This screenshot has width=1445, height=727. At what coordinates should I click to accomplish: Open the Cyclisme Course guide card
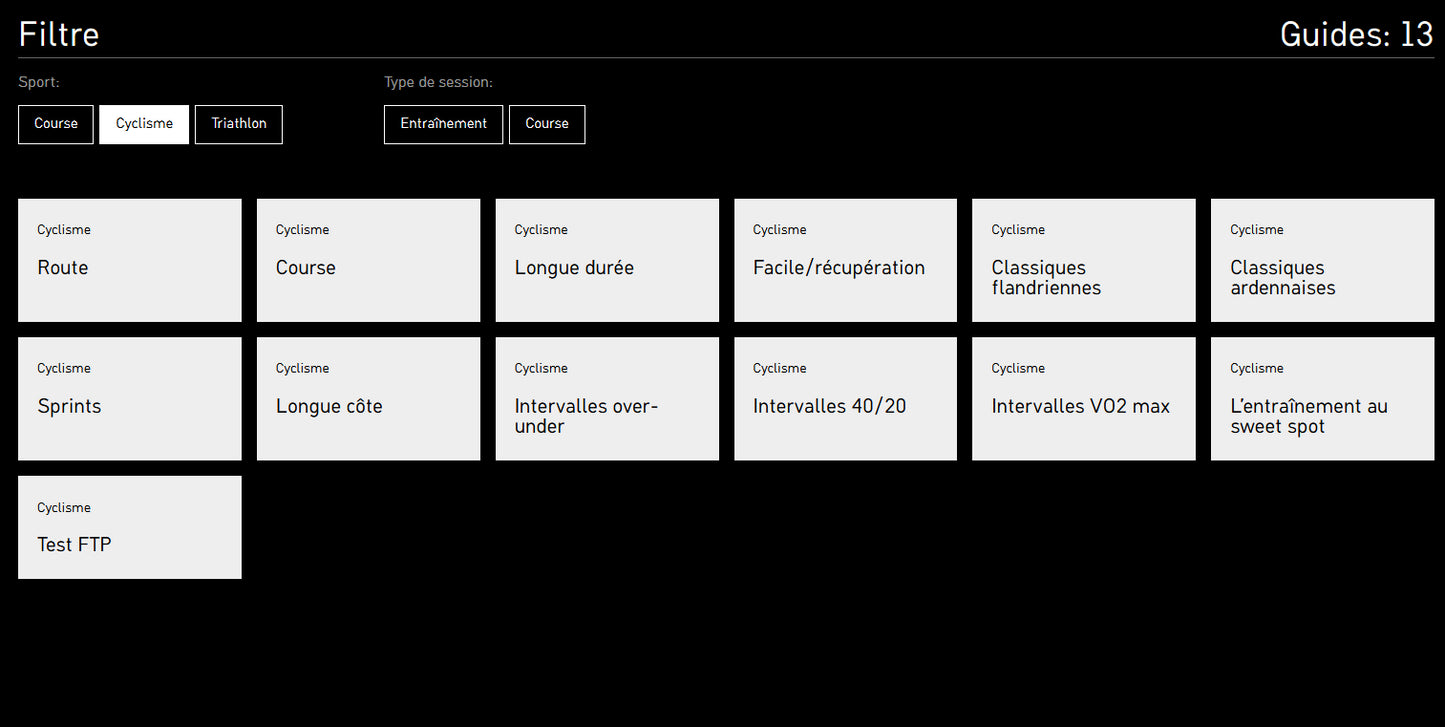tap(368, 260)
